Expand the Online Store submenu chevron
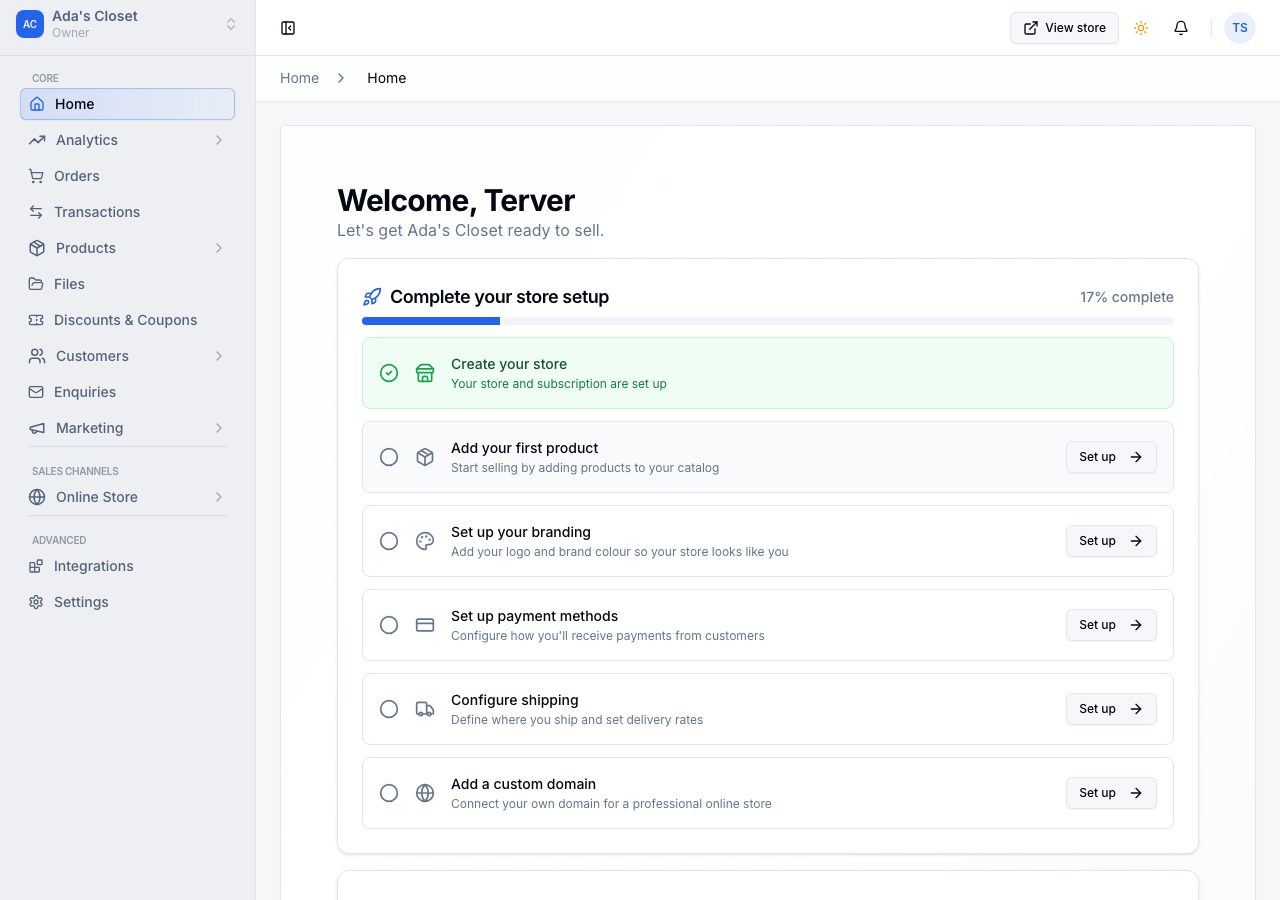 (219, 497)
